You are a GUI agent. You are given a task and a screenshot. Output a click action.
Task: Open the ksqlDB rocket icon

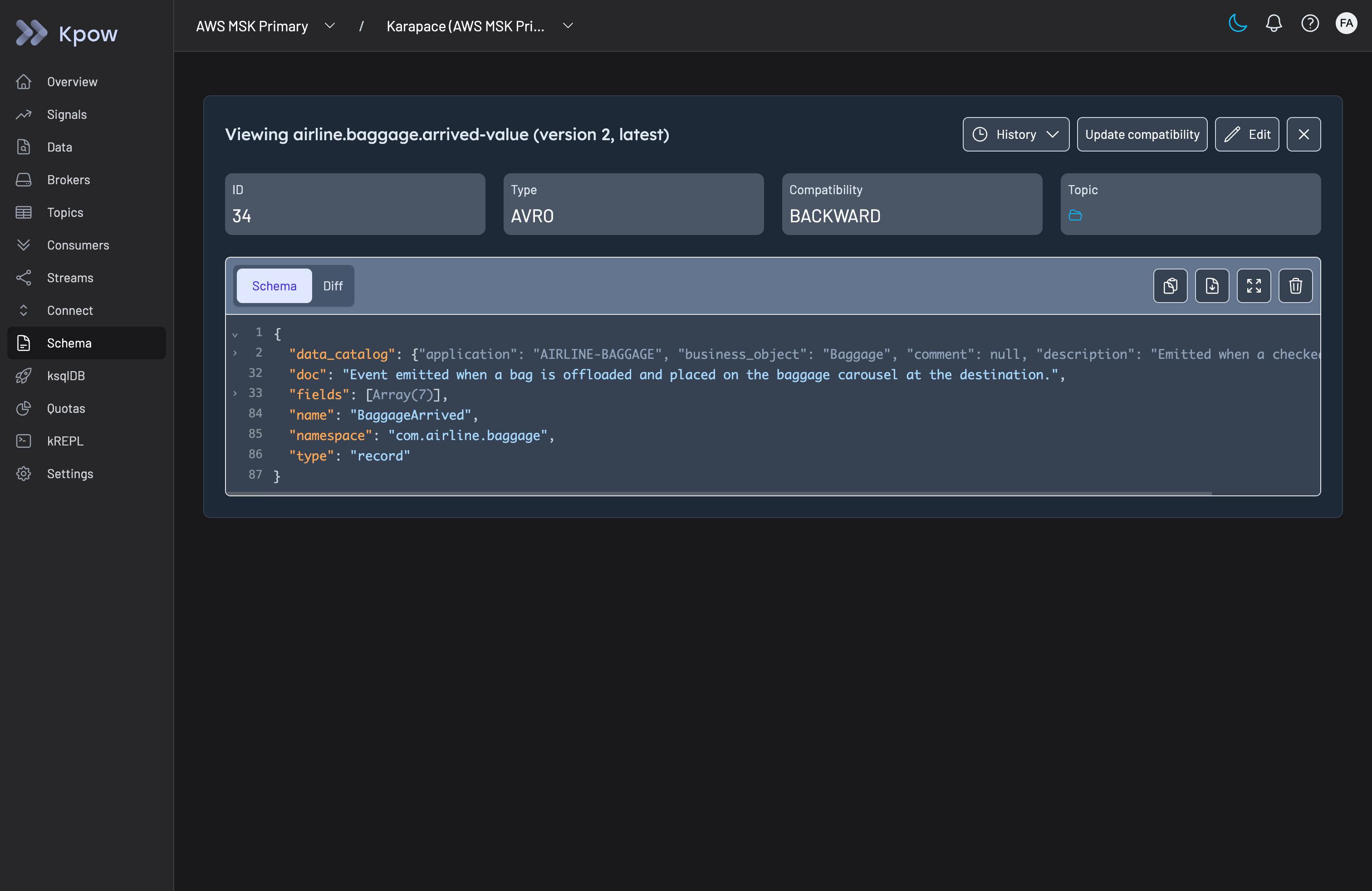pyautogui.click(x=24, y=376)
